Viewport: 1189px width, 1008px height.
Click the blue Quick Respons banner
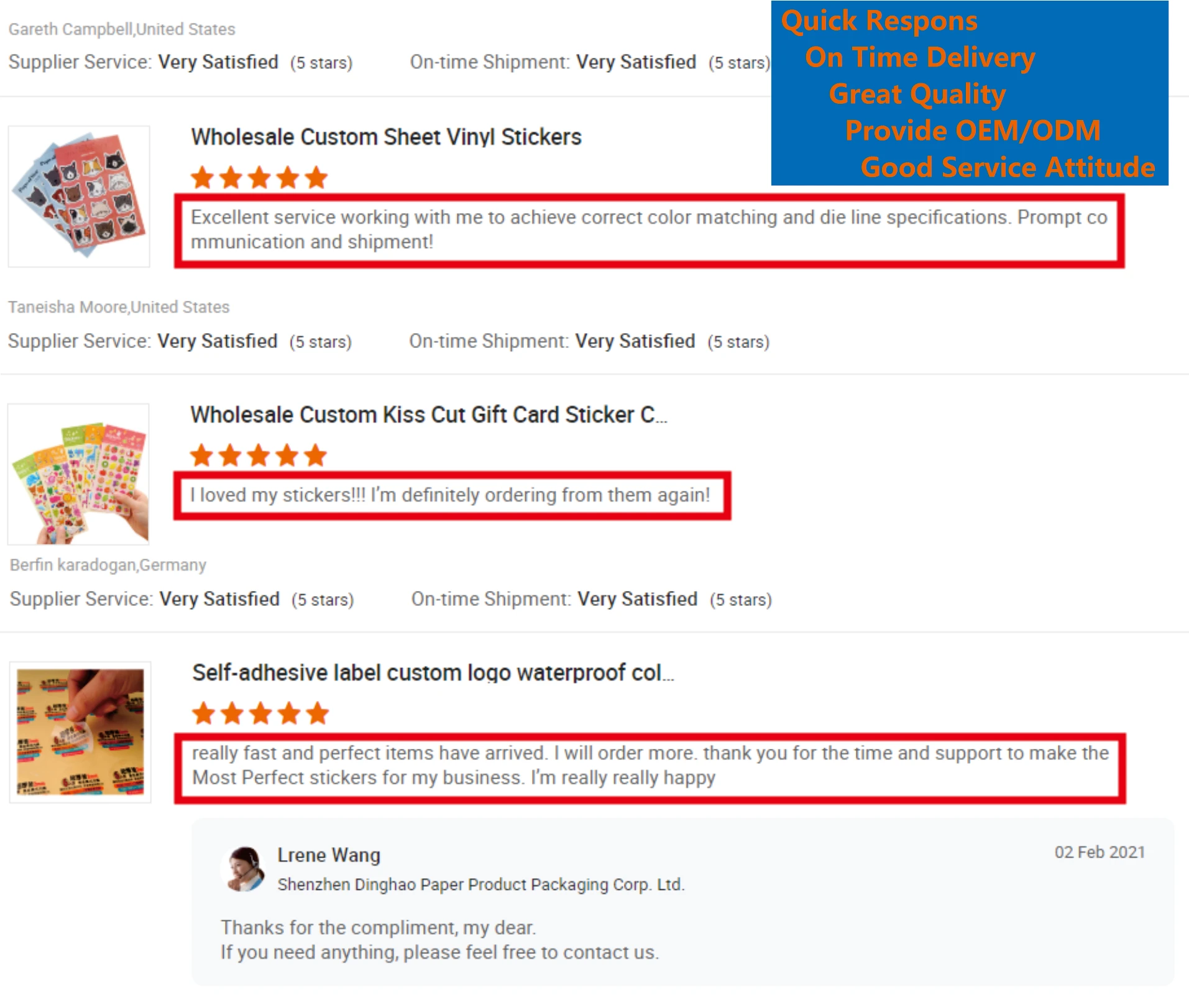point(970,93)
